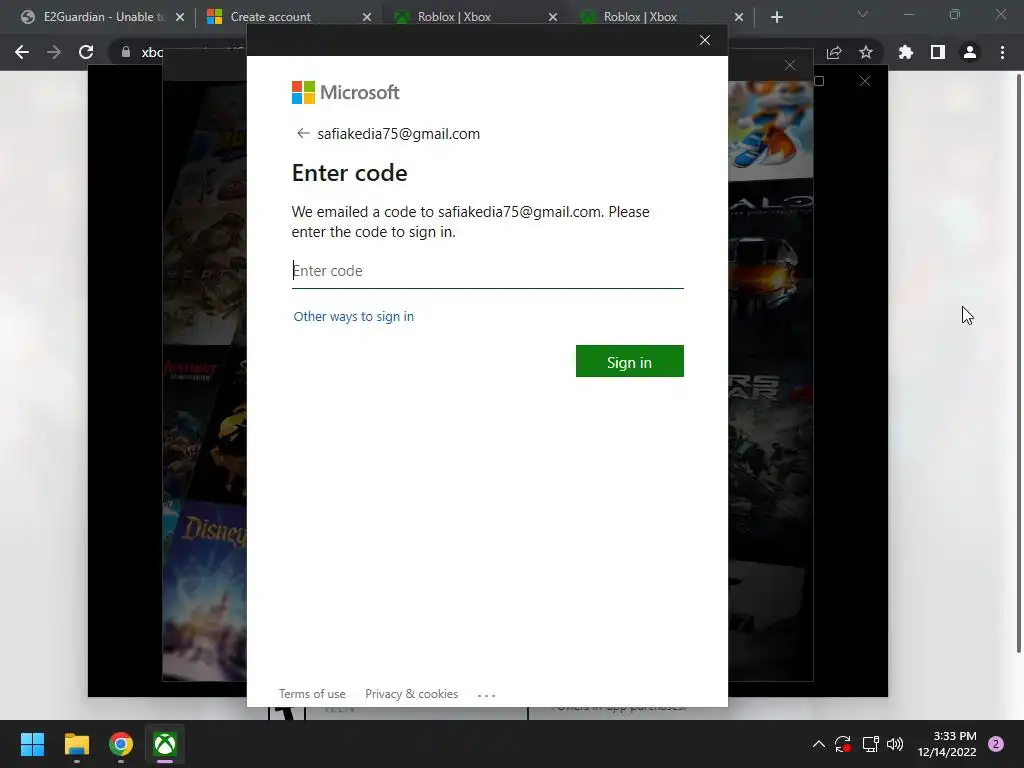The width and height of the screenshot is (1024, 768).
Task: Open Other ways to sign in link
Action: pos(353,317)
